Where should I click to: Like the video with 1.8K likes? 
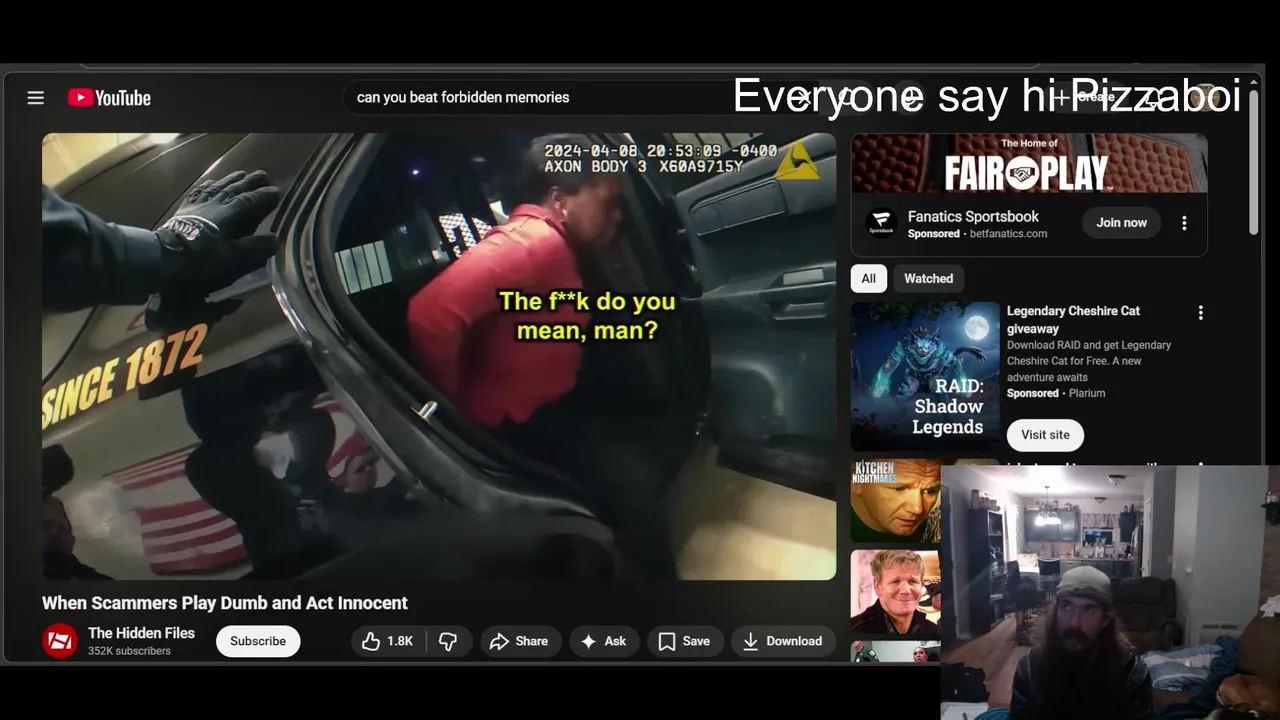pos(388,641)
